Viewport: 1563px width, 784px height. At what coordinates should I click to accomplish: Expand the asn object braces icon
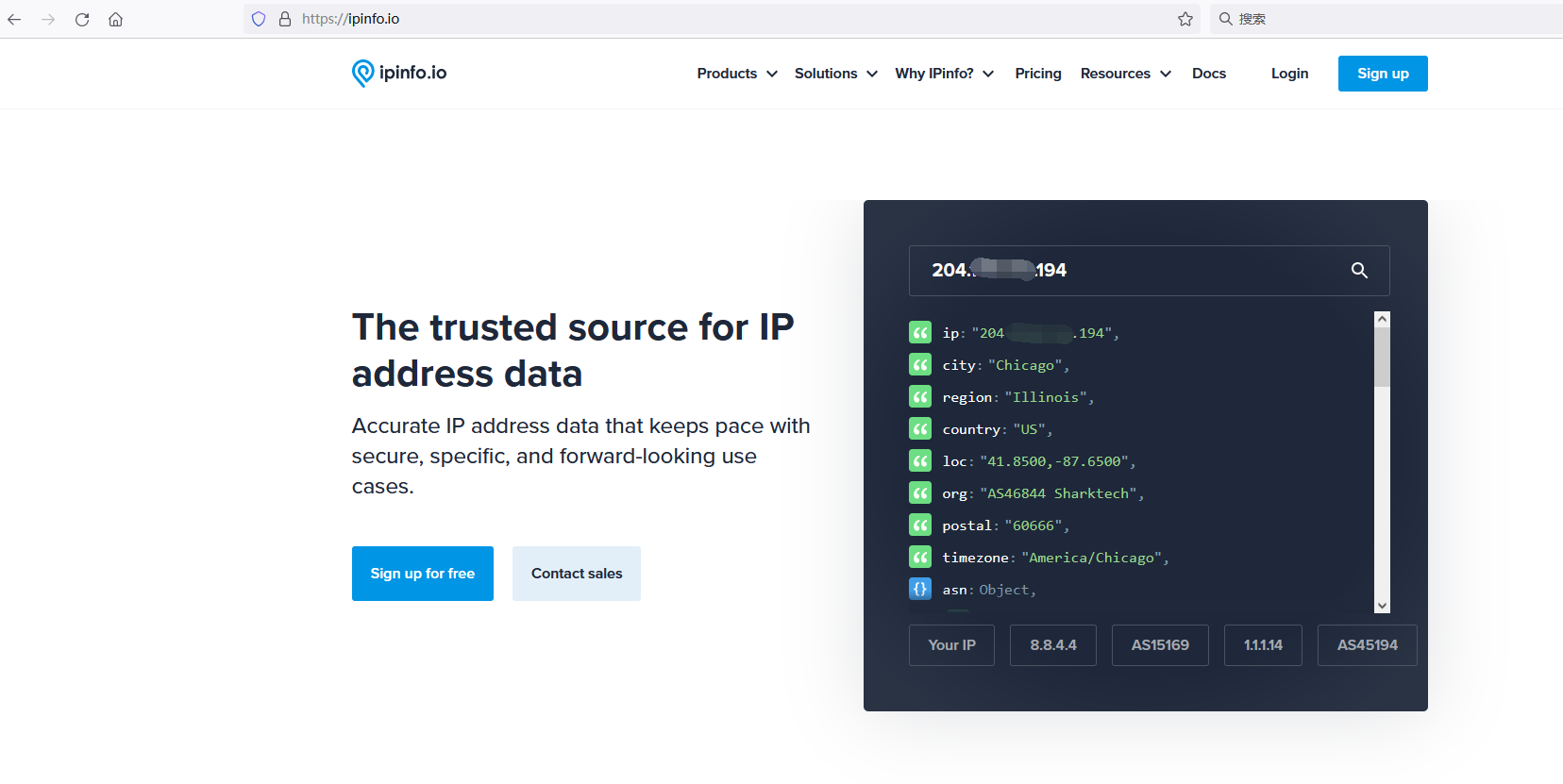point(920,589)
